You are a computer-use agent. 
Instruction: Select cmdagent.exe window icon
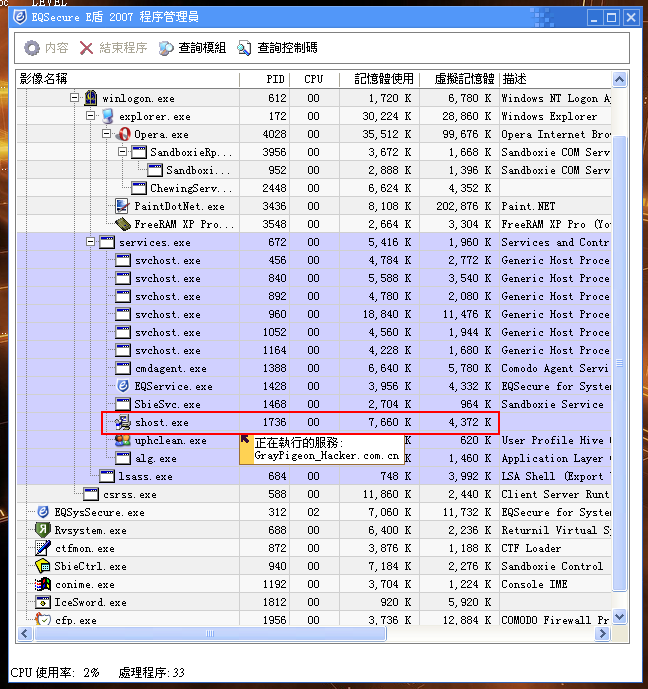[x=123, y=368]
